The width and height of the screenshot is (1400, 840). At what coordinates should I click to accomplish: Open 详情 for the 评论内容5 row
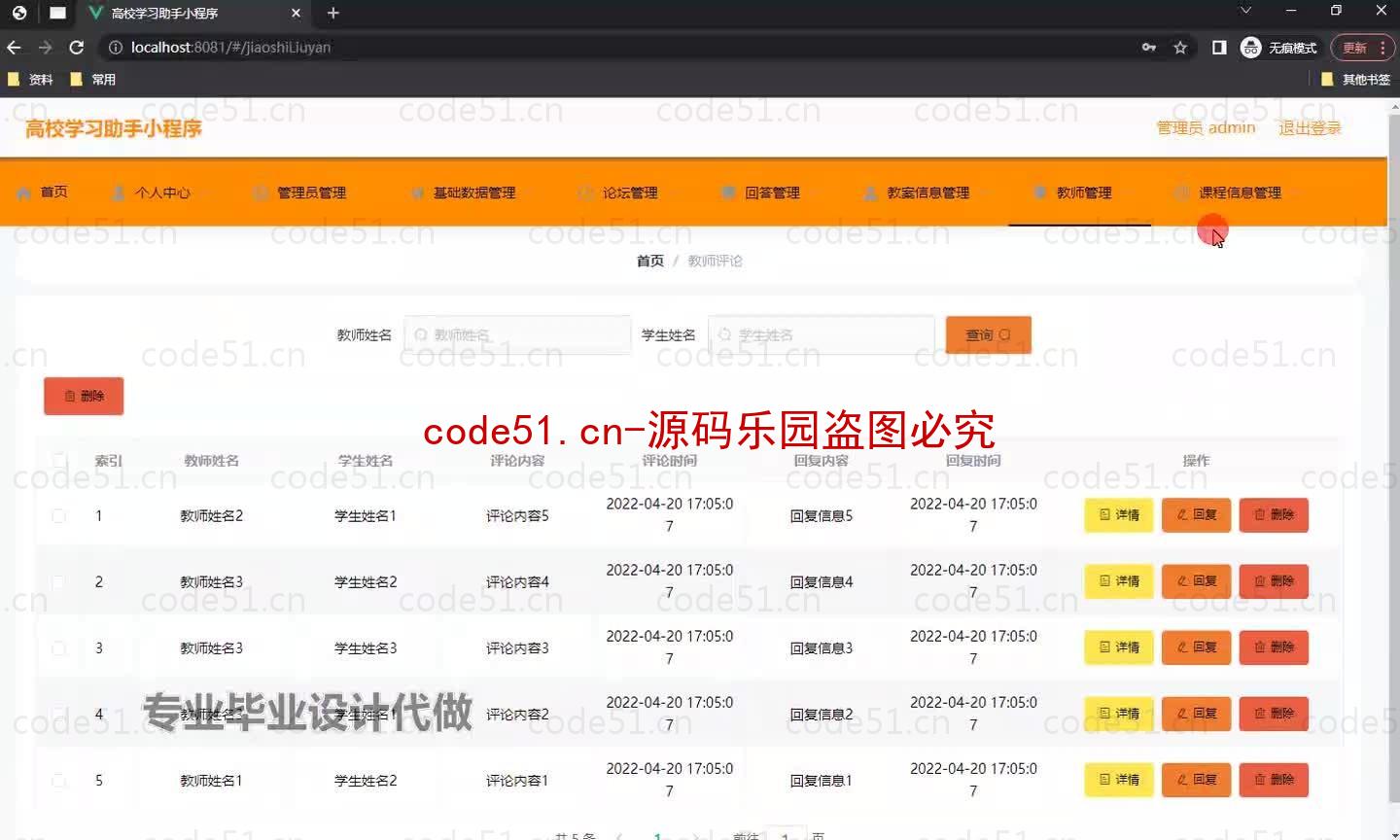[1119, 515]
